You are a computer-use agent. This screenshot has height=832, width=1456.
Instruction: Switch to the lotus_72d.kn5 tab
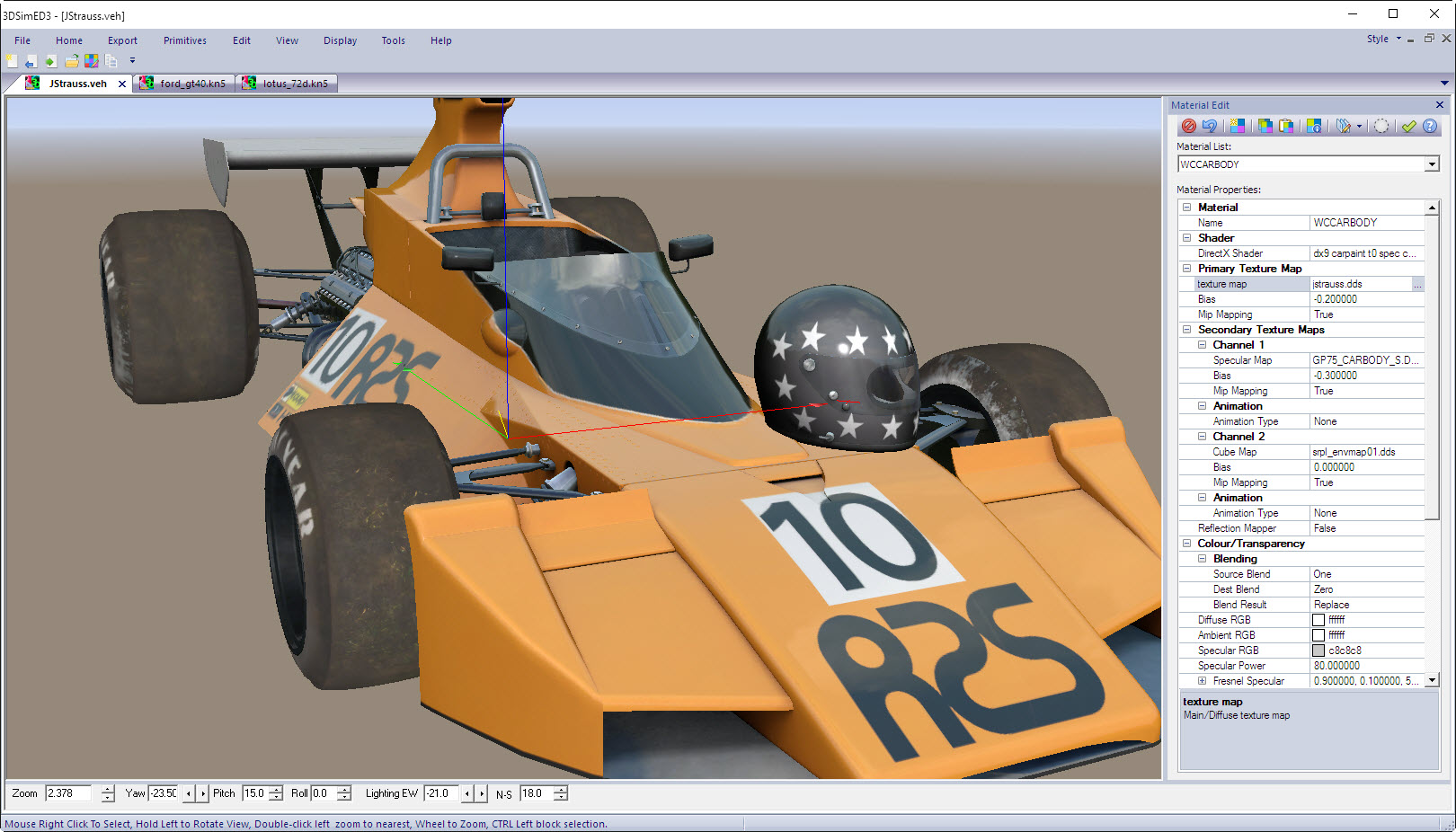(x=287, y=84)
